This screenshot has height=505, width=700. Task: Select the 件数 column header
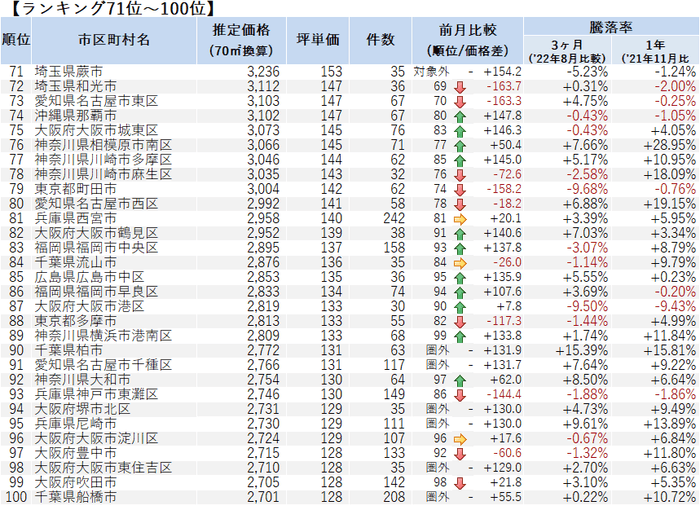[x=380, y=41]
